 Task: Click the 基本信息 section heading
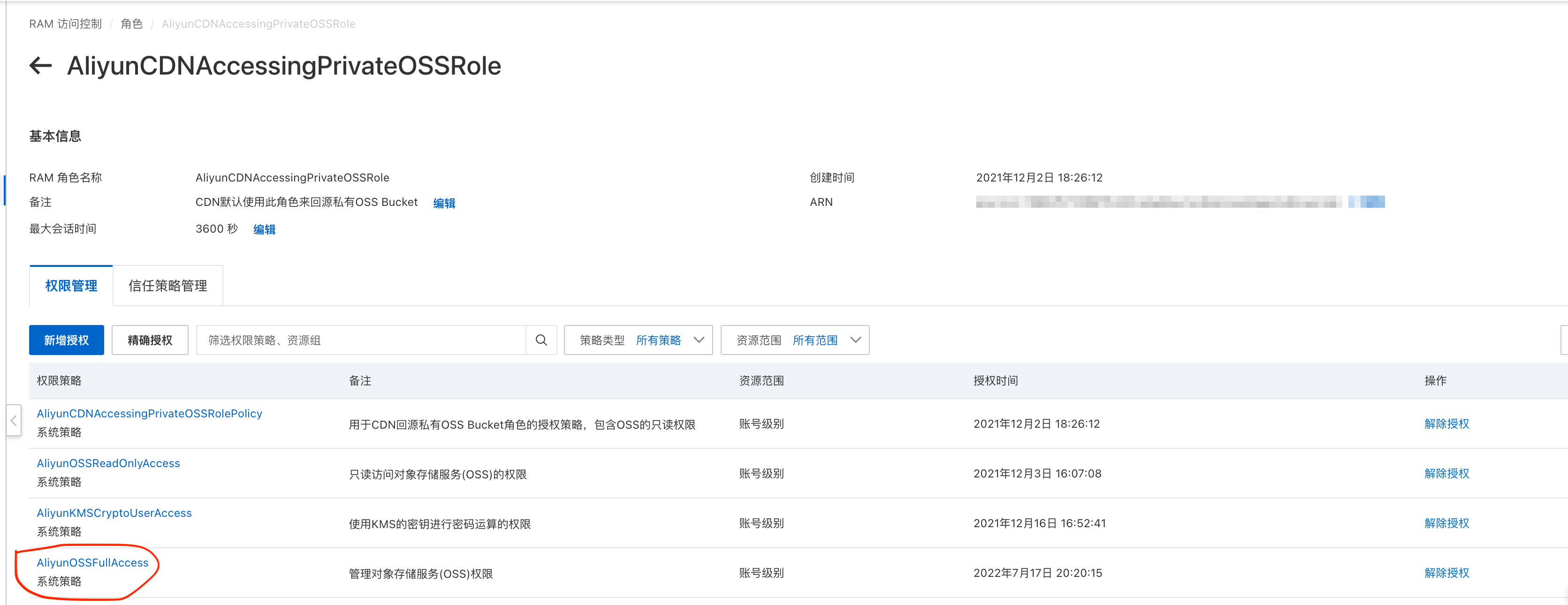pos(55,136)
